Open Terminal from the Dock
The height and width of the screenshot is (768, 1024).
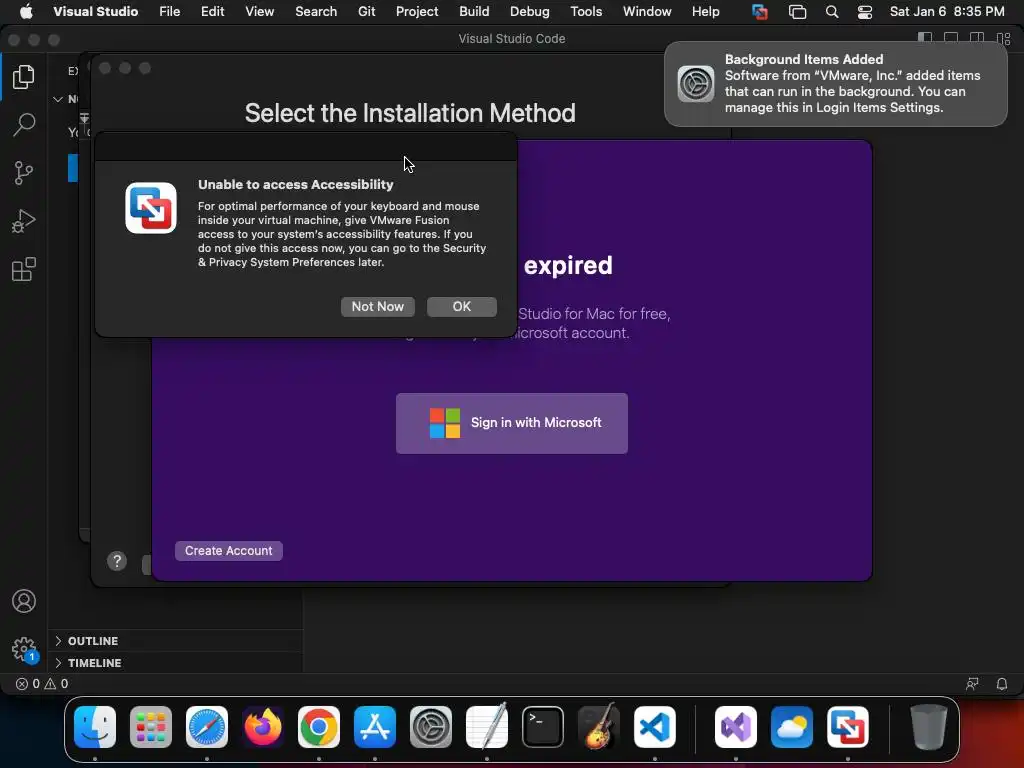pyautogui.click(x=543, y=727)
